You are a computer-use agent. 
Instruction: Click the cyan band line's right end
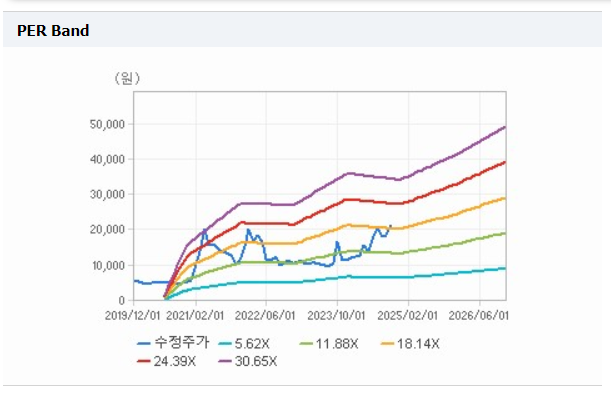click(x=505, y=268)
